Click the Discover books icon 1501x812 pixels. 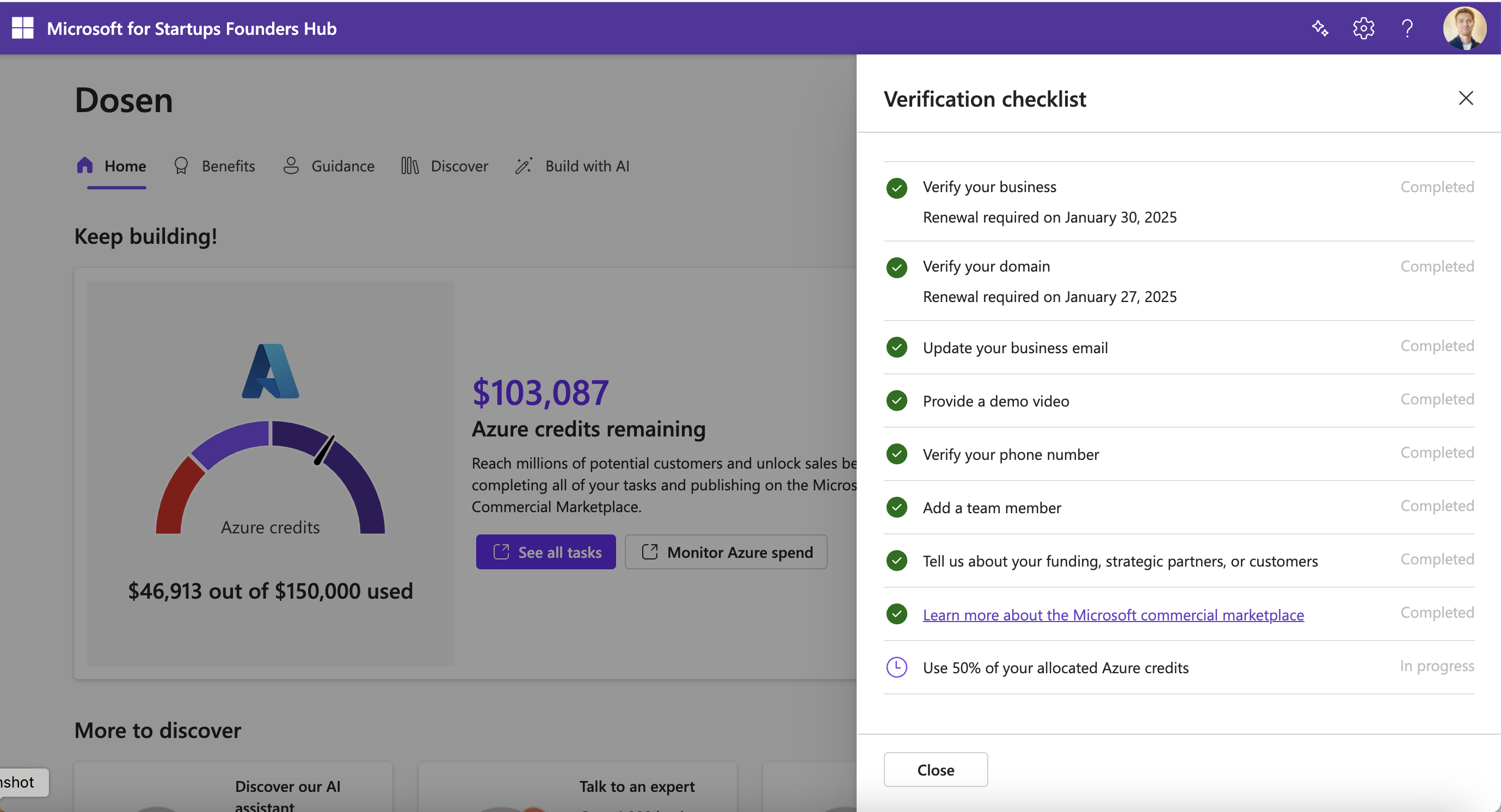click(410, 166)
